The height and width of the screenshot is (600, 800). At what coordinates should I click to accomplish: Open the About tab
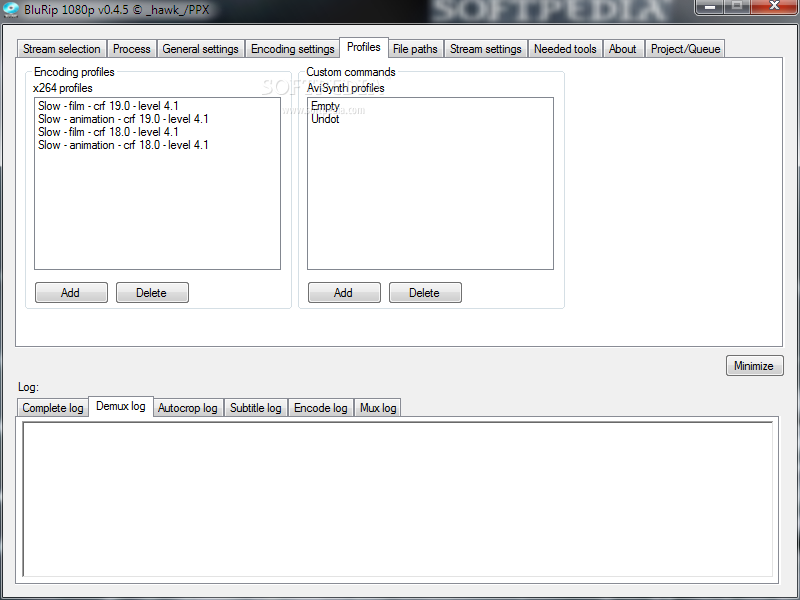pos(623,49)
